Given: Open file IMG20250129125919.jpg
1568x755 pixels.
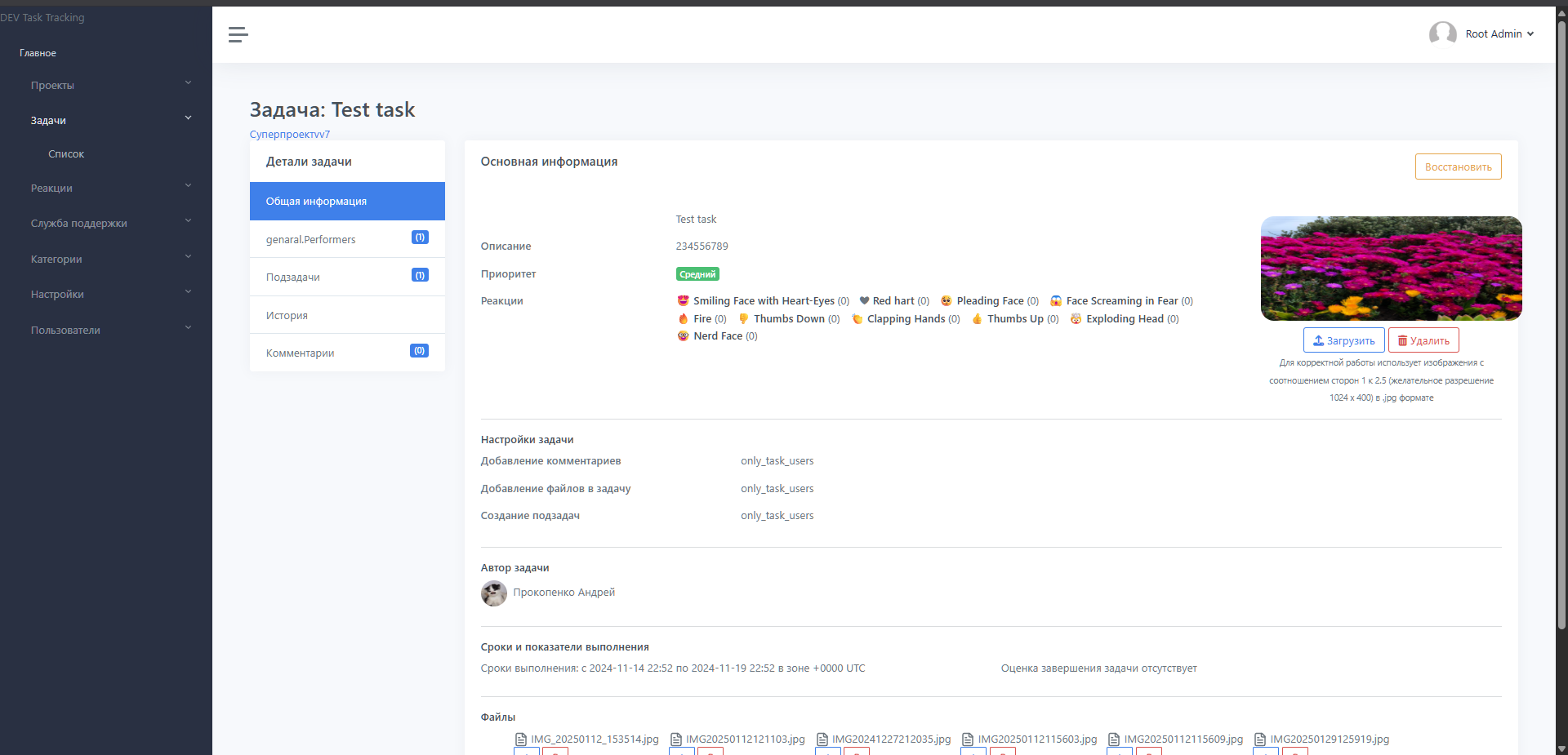Looking at the screenshot, I should tap(1330, 739).
